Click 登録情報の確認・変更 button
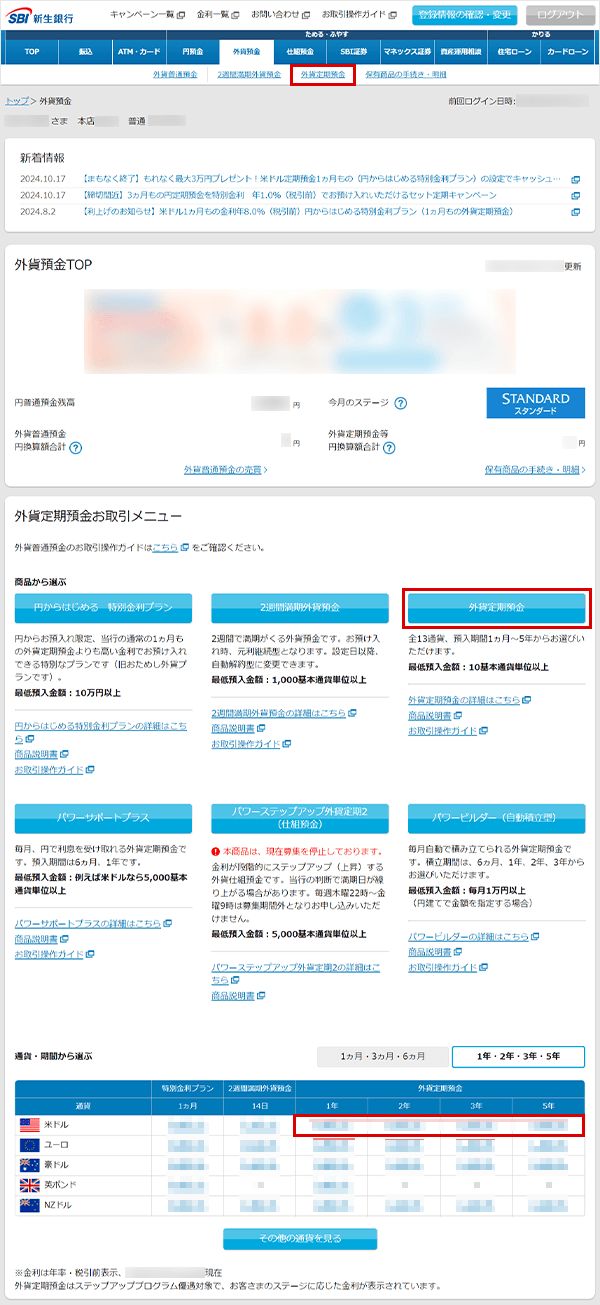600x1305 pixels. (x=463, y=15)
